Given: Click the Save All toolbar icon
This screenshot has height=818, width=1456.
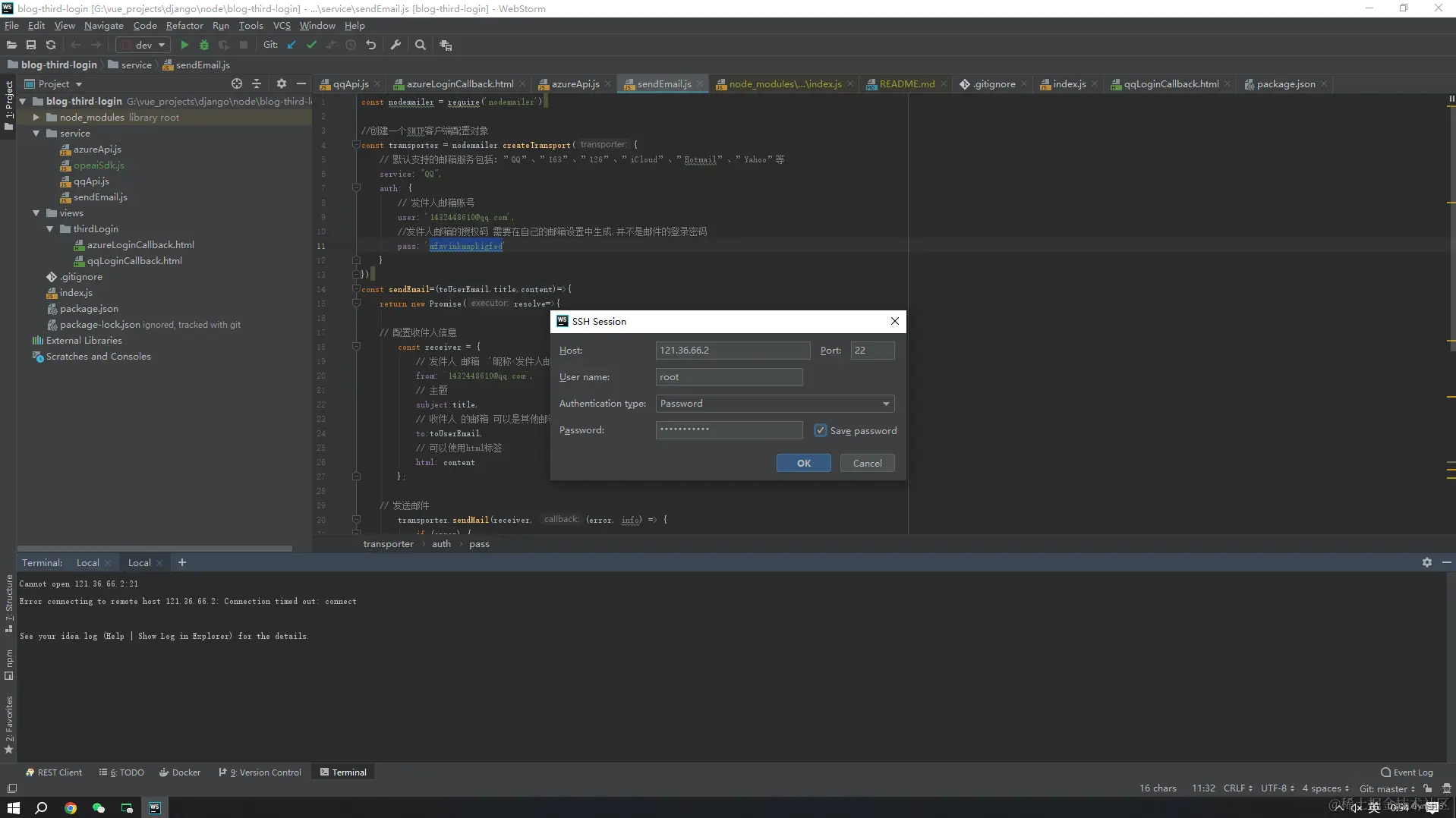Looking at the screenshot, I should (31, 45).
